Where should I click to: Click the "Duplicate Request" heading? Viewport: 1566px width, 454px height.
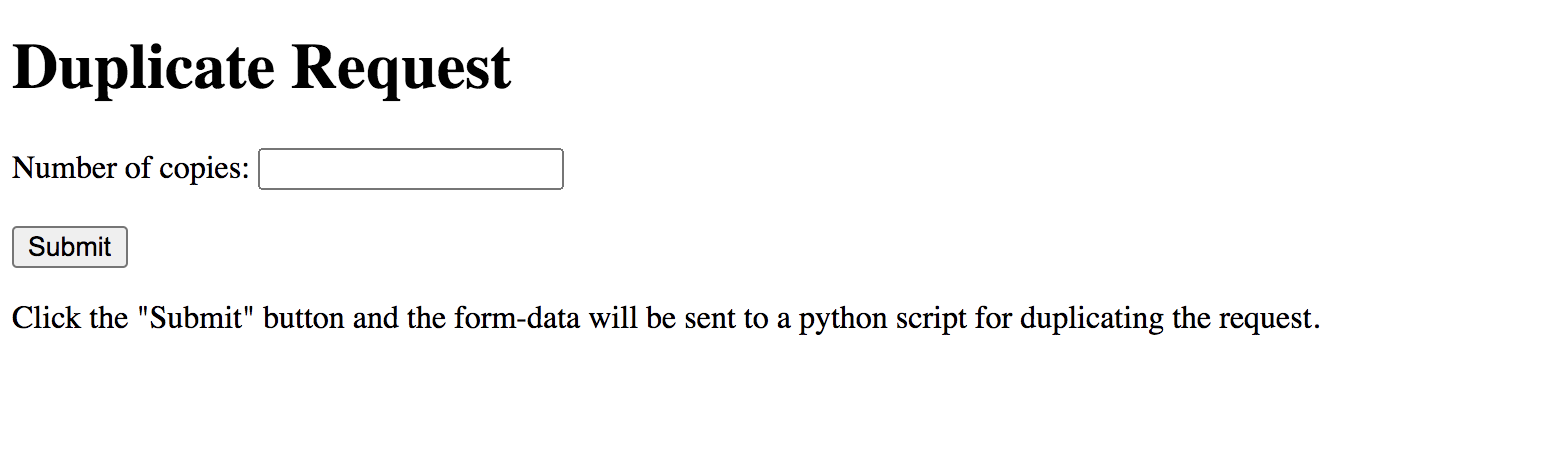261,68
